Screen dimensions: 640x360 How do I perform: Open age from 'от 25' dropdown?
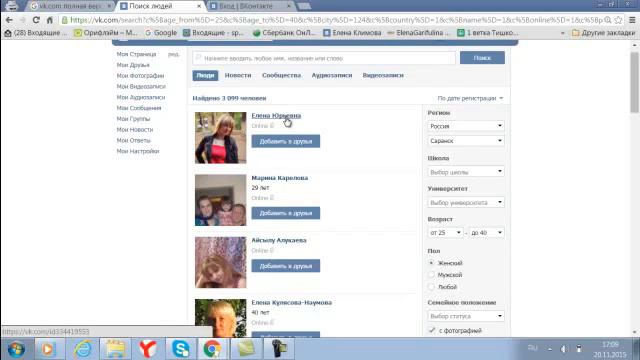coord(445,233)
